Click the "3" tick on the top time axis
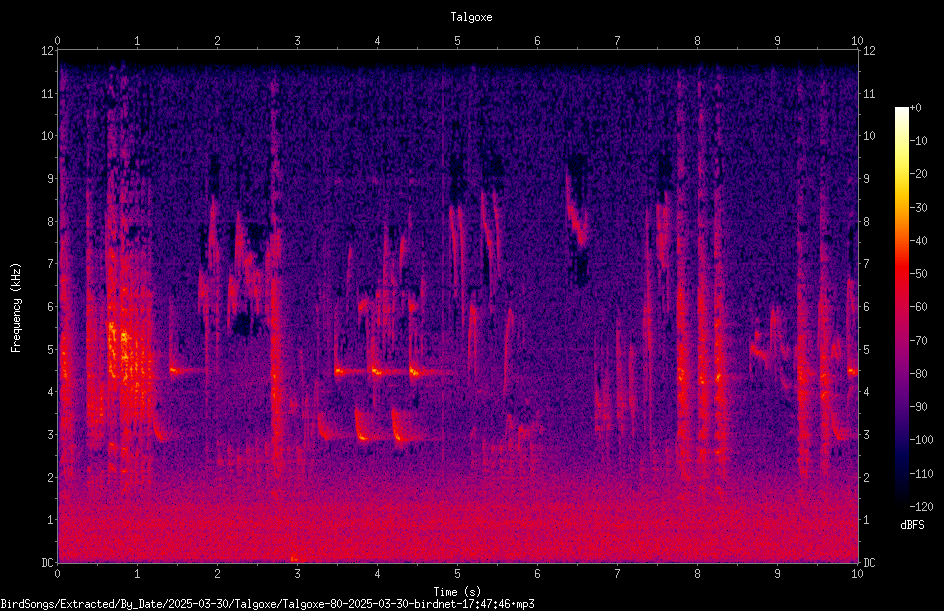 (x=297, y=41)
